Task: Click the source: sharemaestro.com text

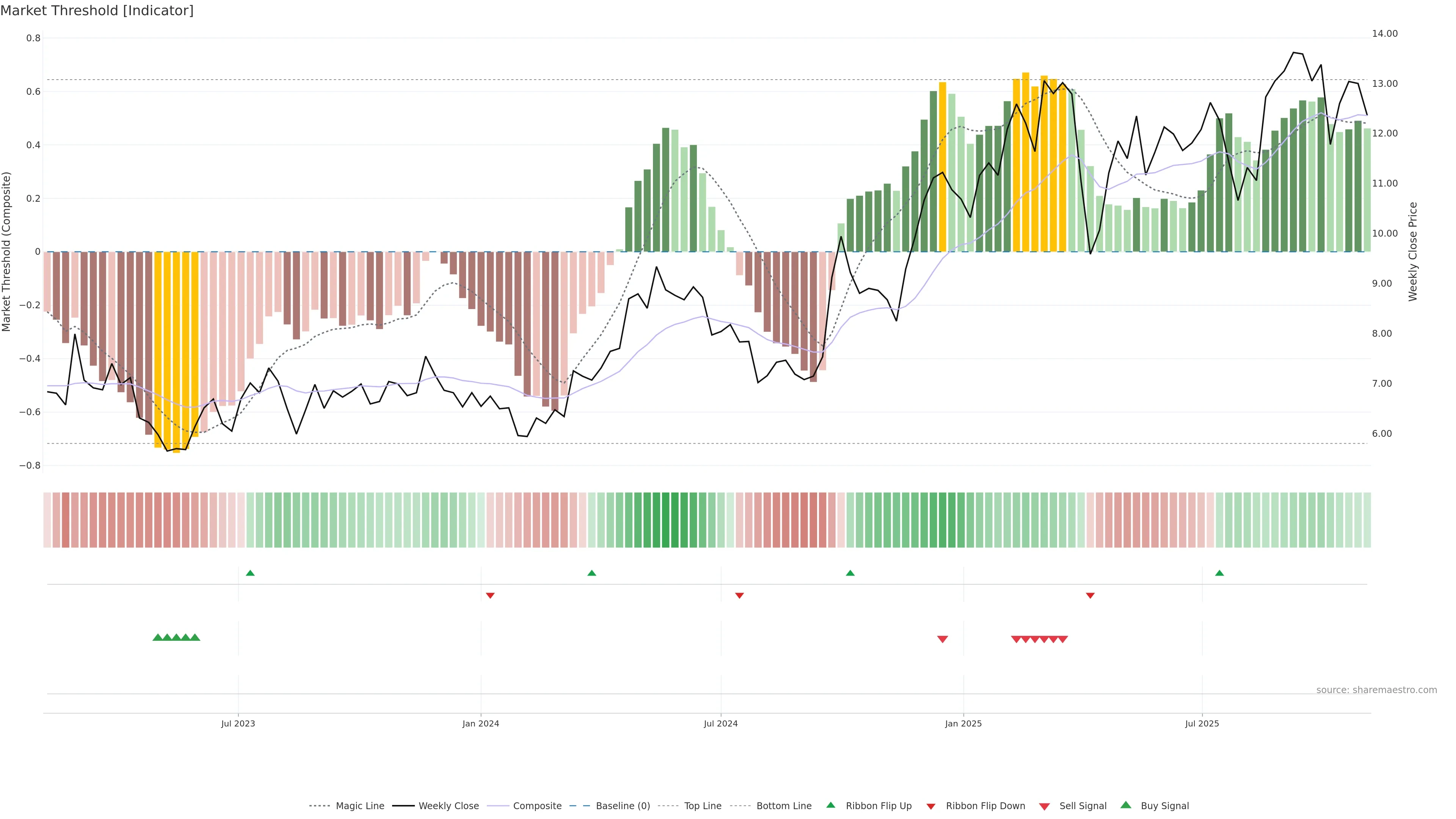Action: click(x=1376, y=690)
